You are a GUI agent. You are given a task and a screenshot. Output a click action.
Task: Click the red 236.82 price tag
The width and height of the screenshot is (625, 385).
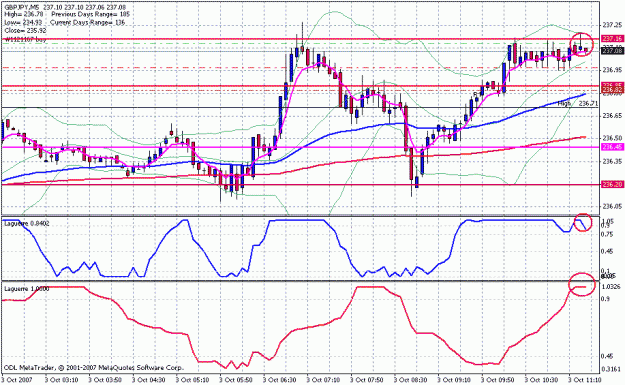(x=612, y=90)
